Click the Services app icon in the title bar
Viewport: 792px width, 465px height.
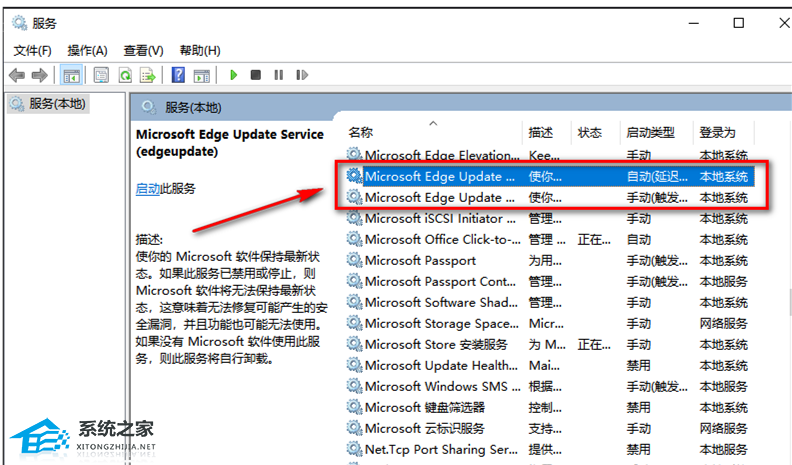coord(19,23)
